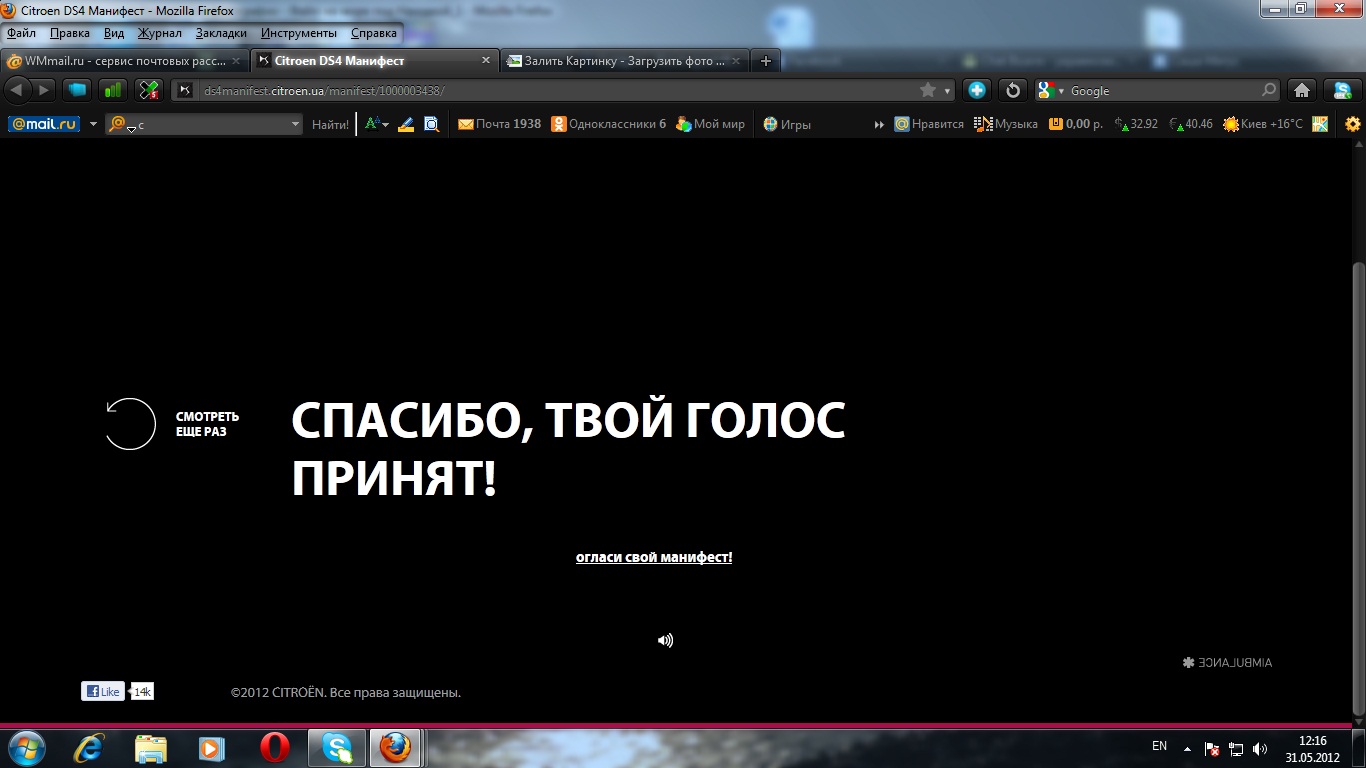This screenshot has height=768, width=1366.
Task: Click in the address bar URL
Action: click(x=560, y=91)
